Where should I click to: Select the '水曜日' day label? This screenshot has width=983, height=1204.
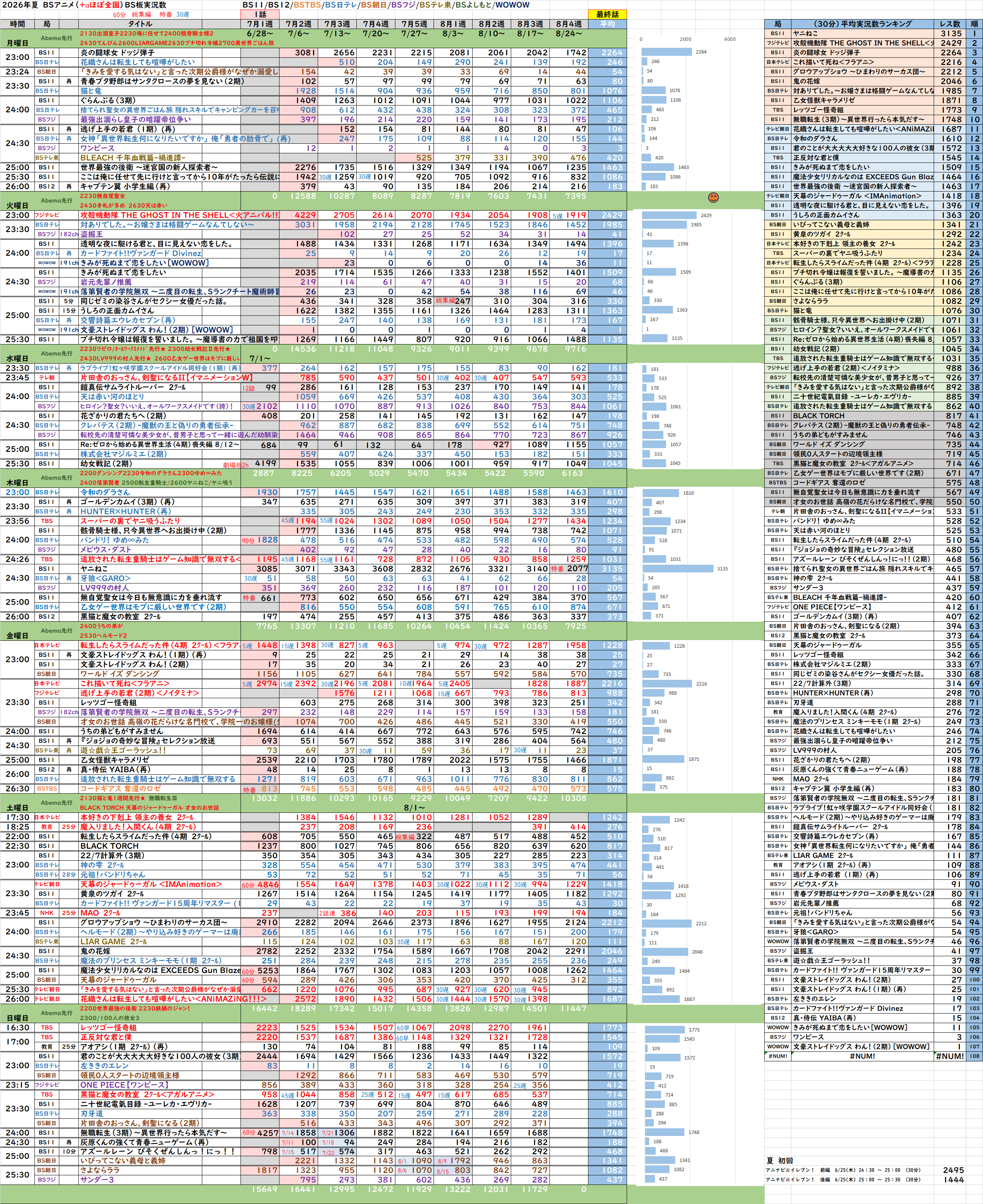click(x=18, y=359)
